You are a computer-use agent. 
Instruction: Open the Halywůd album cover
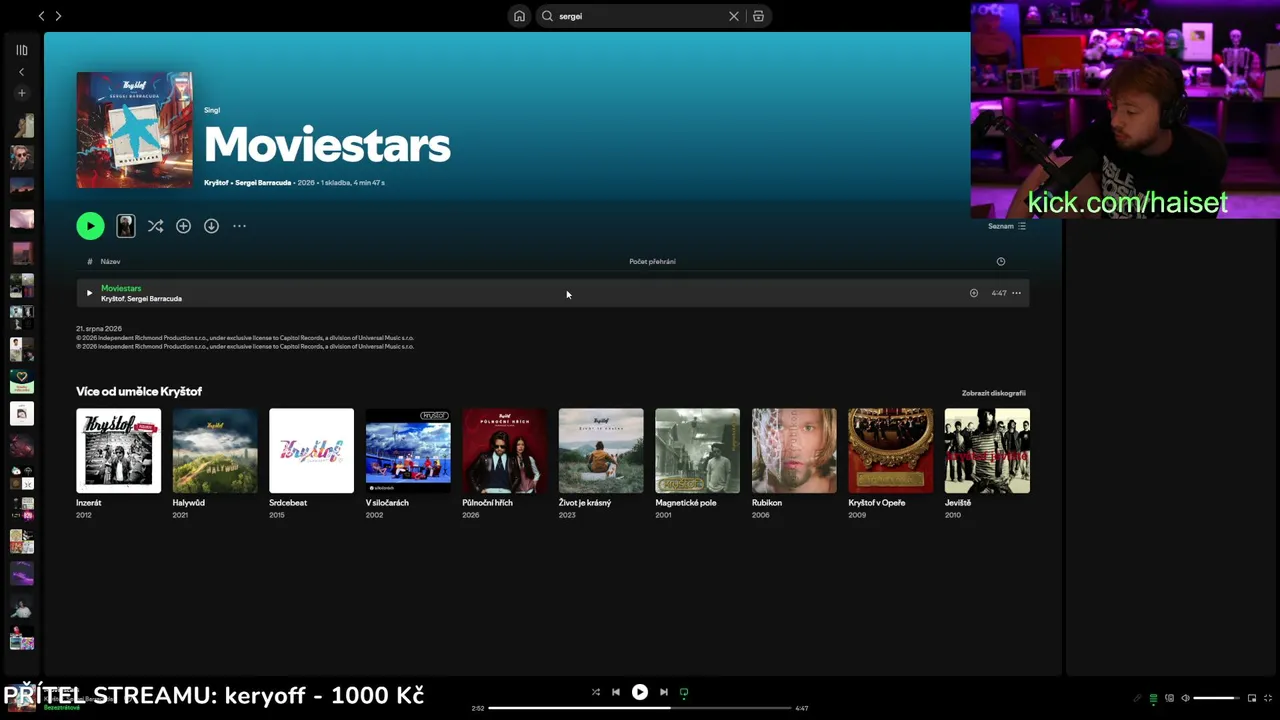[x=215, y=450]
